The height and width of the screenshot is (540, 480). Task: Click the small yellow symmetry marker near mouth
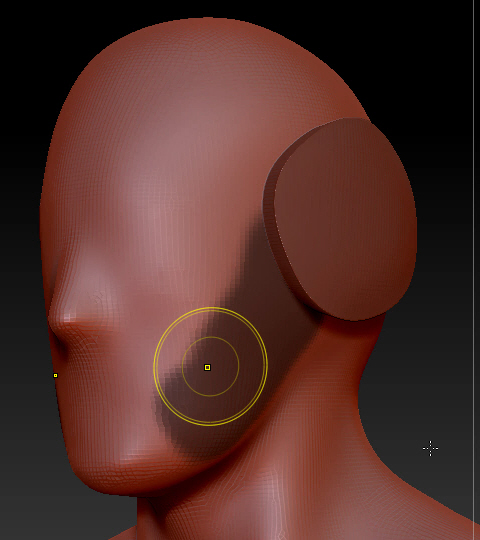click(55, 375)
